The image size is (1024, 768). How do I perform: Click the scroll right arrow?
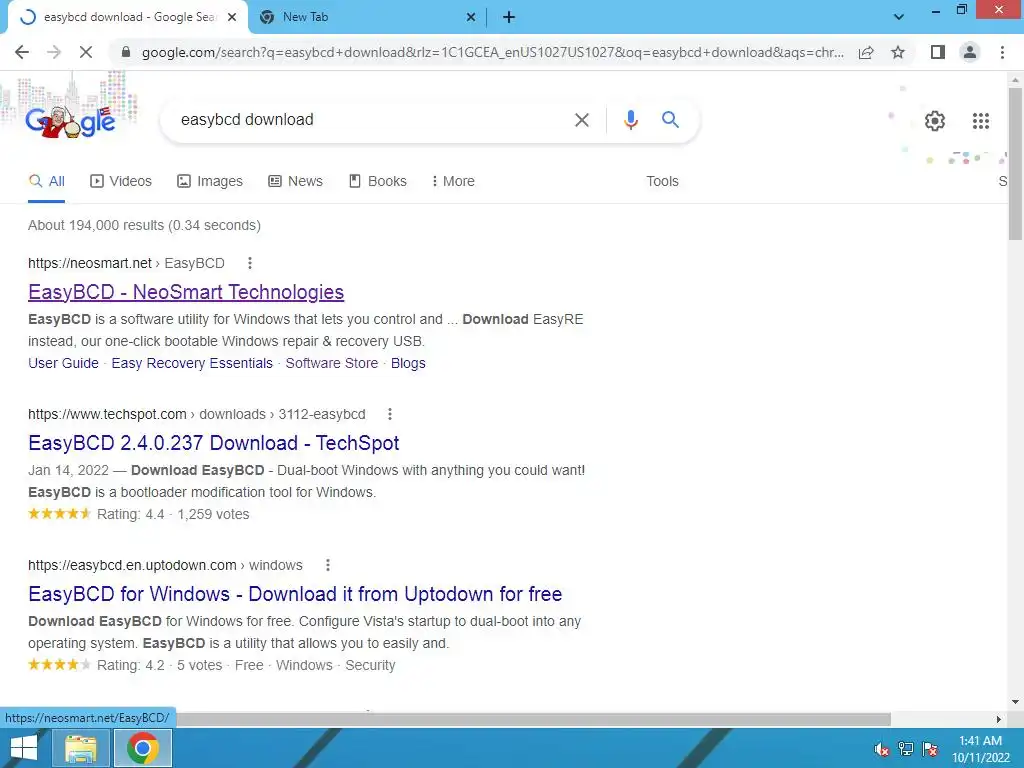(x=999, y=719)
